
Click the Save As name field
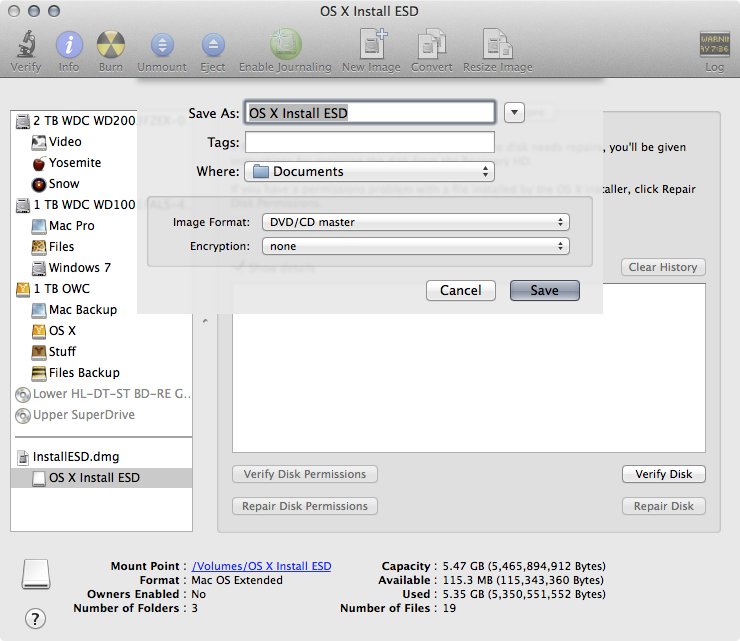370,113
